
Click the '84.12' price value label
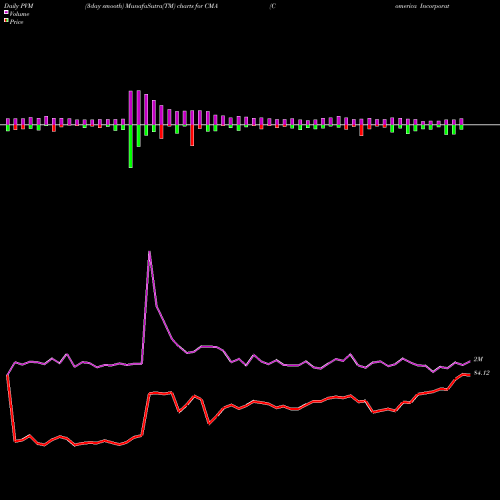(482, 373)
